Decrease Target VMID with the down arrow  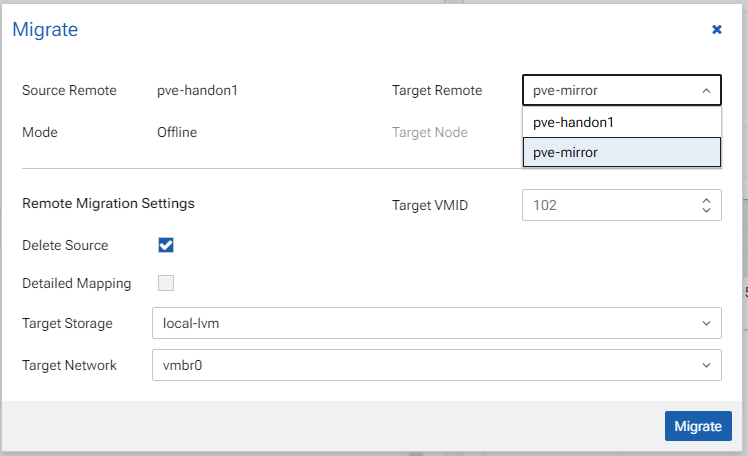[706, 211]
